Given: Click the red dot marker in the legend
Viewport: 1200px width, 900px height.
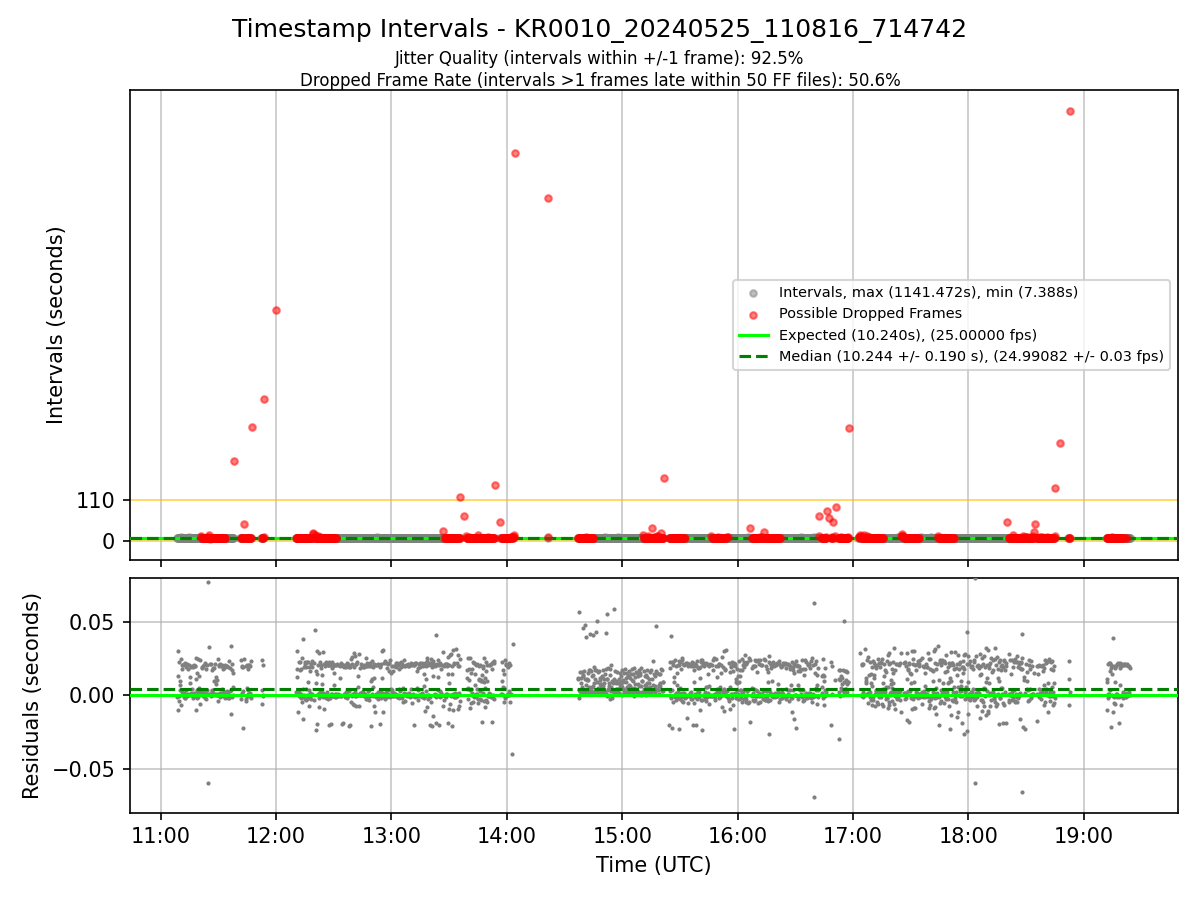Looking at the screenshot, I should (x=754, y=314).
